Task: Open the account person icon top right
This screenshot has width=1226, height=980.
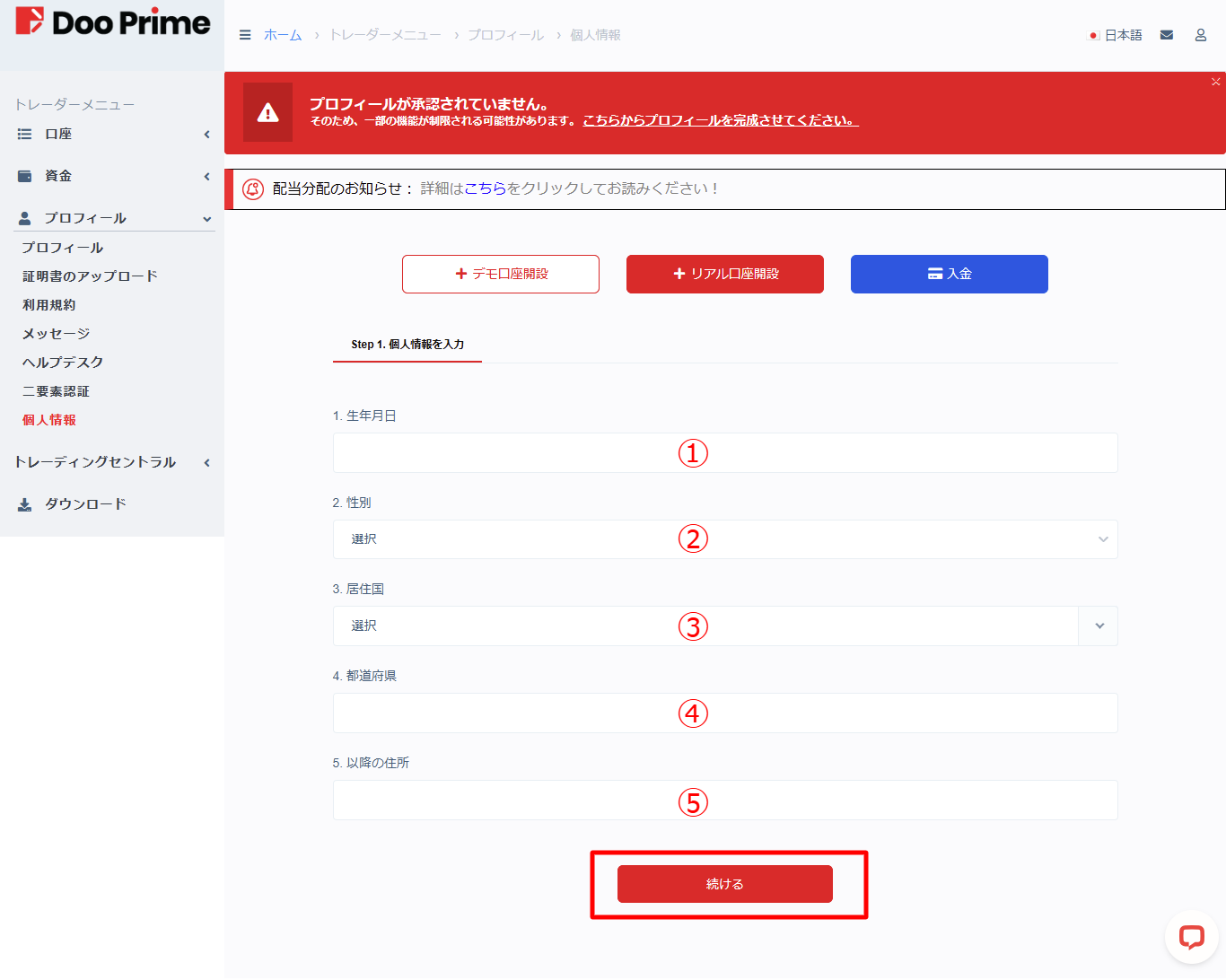Action: pos(1201,34)
